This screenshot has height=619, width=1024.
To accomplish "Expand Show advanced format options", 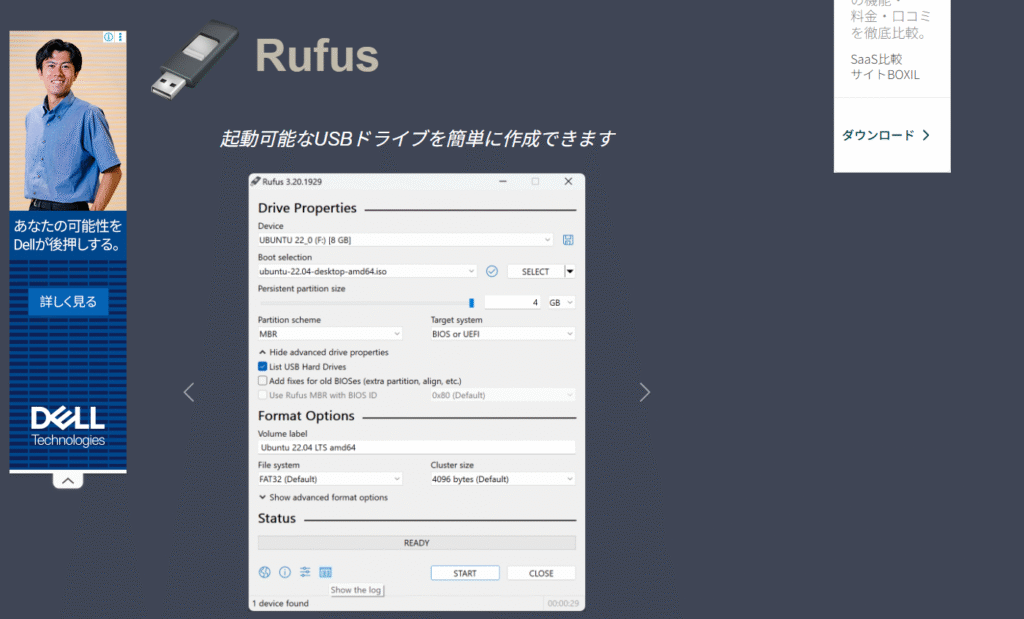I will pyautogui.click(x=323, y=497).
